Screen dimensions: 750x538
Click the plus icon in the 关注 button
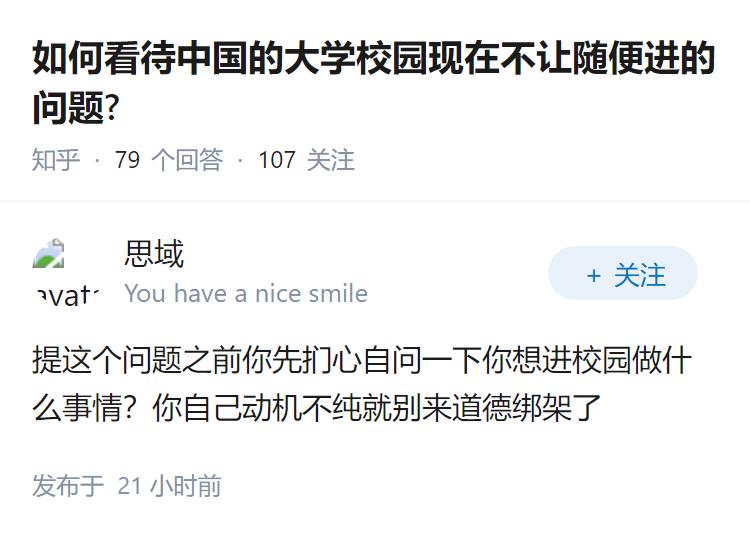click(594, 275)
